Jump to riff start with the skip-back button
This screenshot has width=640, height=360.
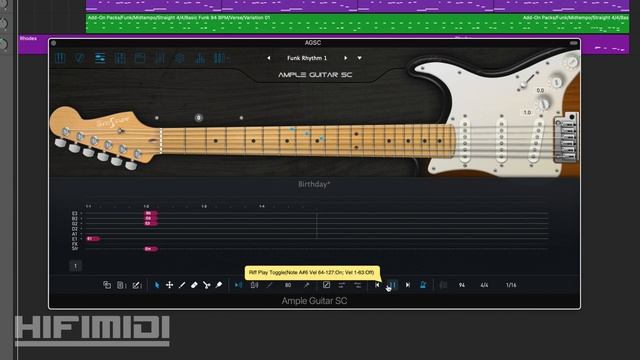377,285
